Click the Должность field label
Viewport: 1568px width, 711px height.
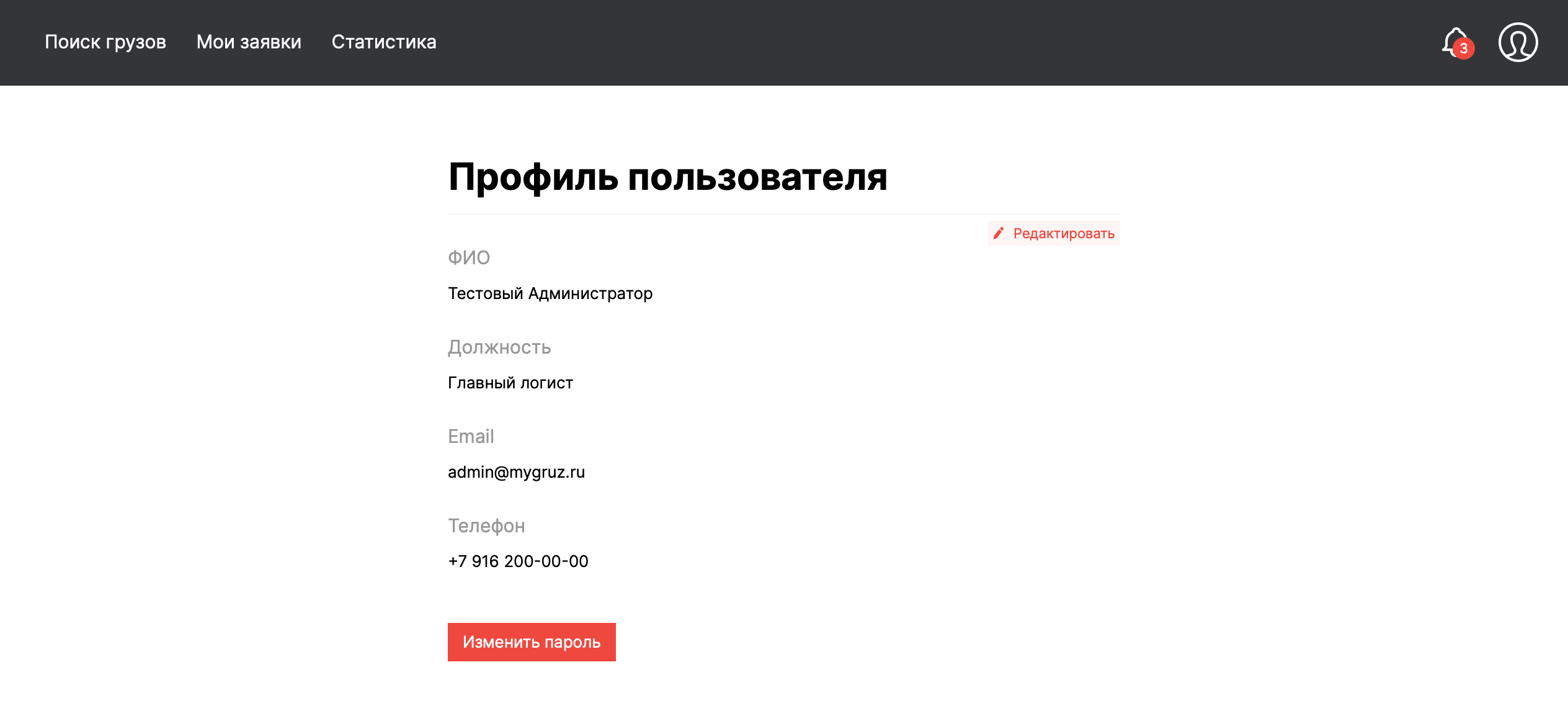499,347
